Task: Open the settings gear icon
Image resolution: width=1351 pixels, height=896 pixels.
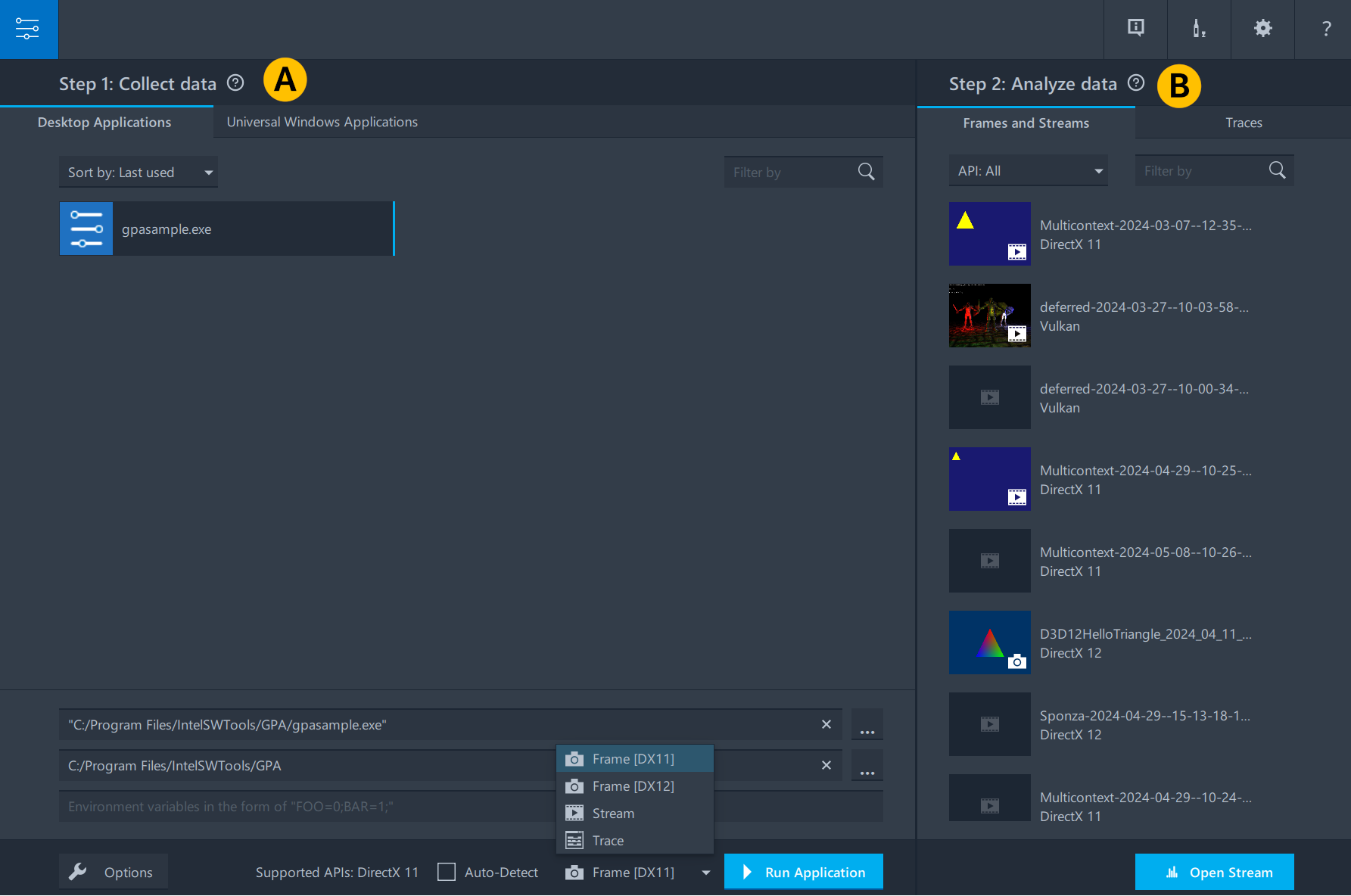Action: (1262, 29)
